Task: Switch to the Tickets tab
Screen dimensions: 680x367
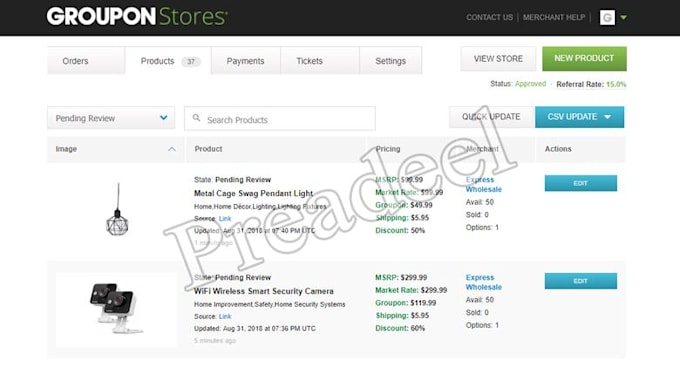Action: pyautogui.click(x=320, y=61)
